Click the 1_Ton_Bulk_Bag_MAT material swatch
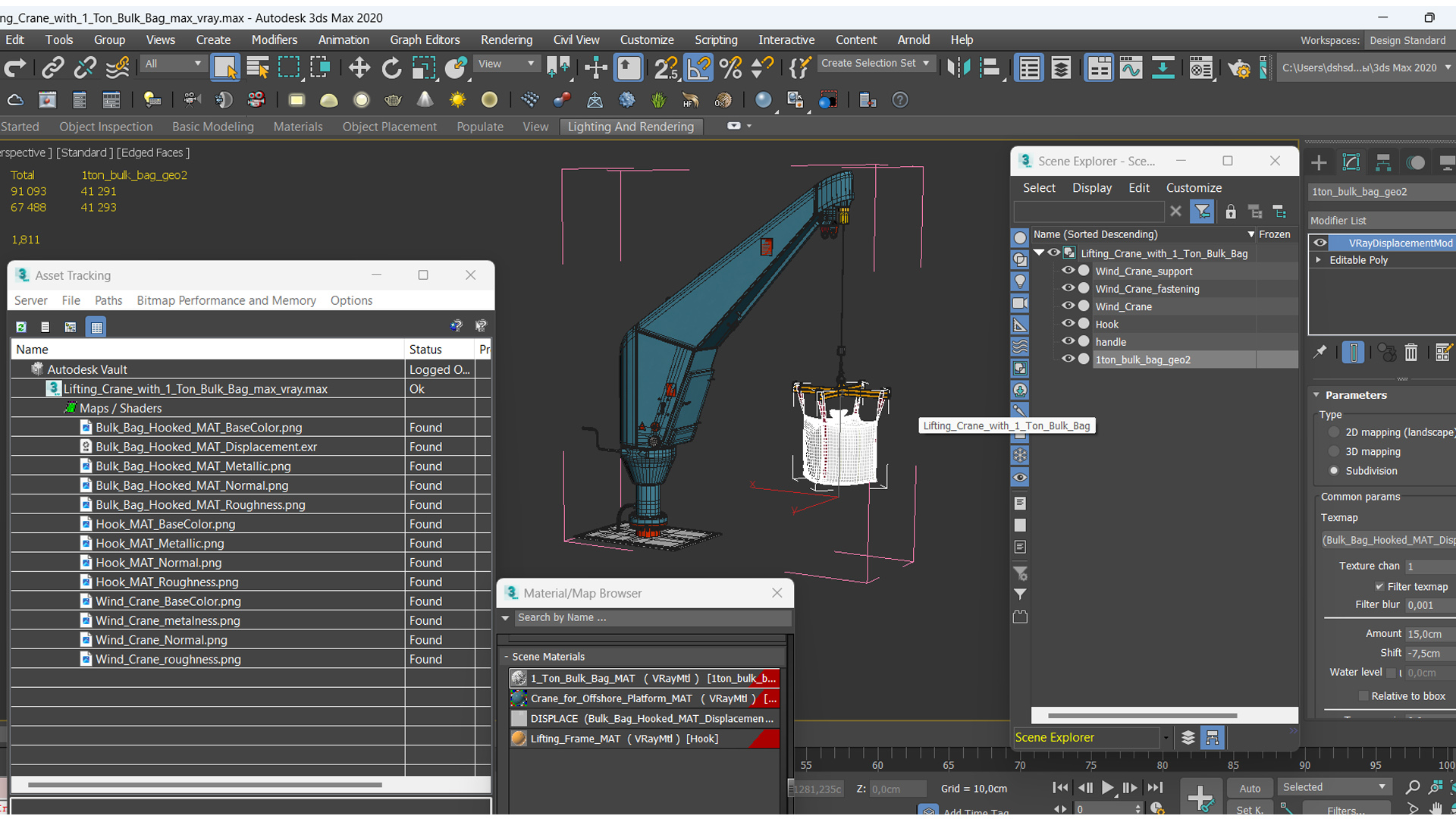 [x=519, y=679]
